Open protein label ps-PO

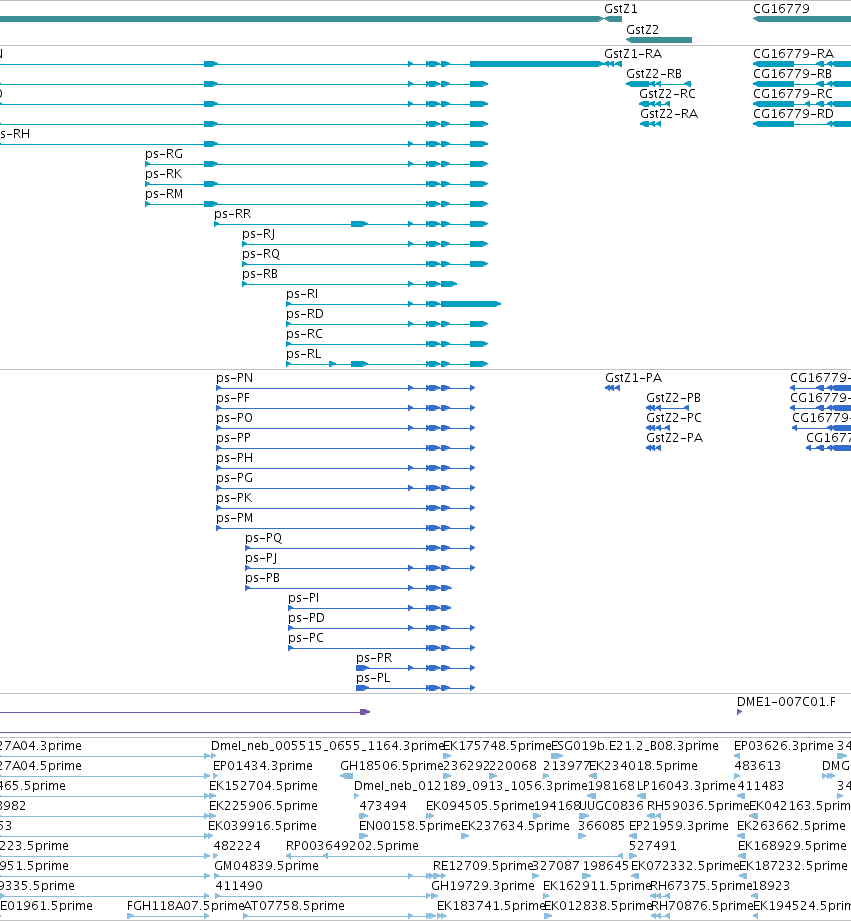(234, 418)
